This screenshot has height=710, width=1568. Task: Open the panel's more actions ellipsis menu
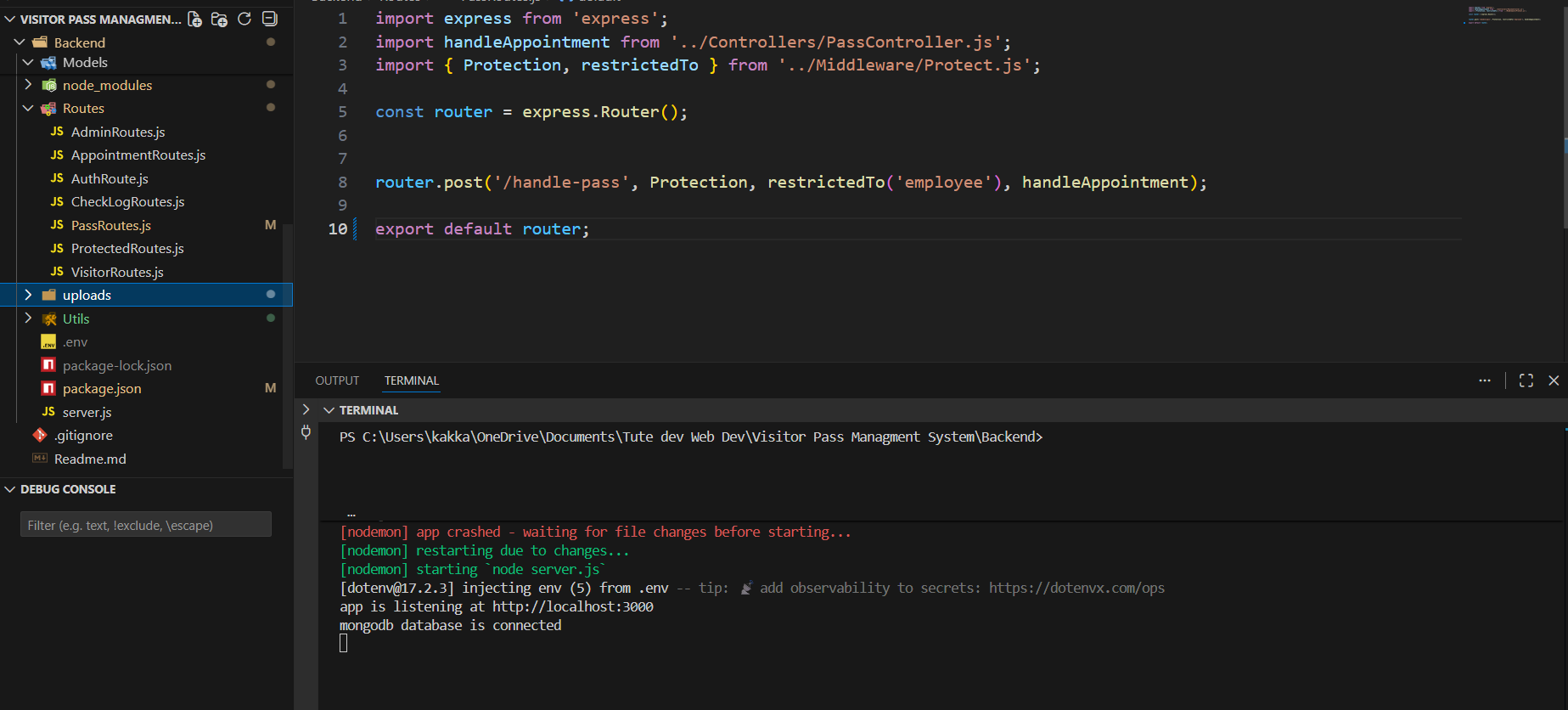tap(1484, 380)
